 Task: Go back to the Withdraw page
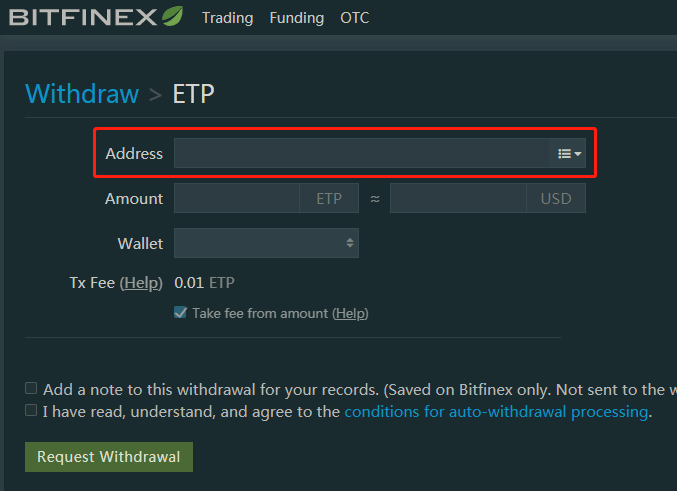[82, 94]
